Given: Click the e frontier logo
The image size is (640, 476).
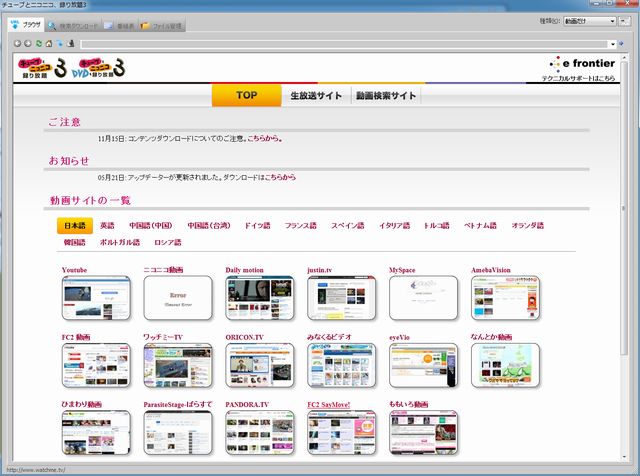Looking at the screenshot, I should pyautogui.click(x=582, y=64).
